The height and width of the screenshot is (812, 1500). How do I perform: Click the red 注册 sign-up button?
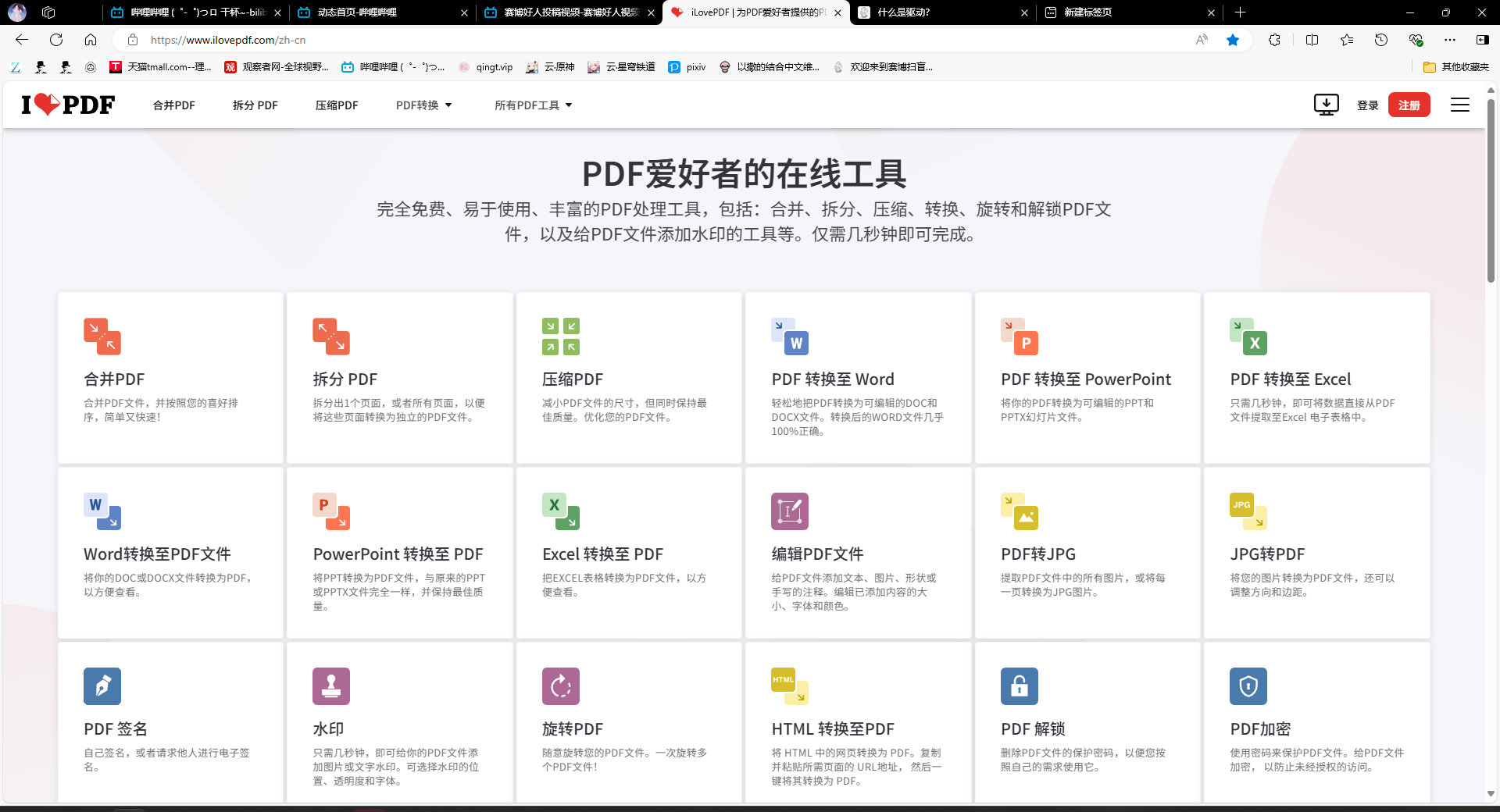point(1409,105)
